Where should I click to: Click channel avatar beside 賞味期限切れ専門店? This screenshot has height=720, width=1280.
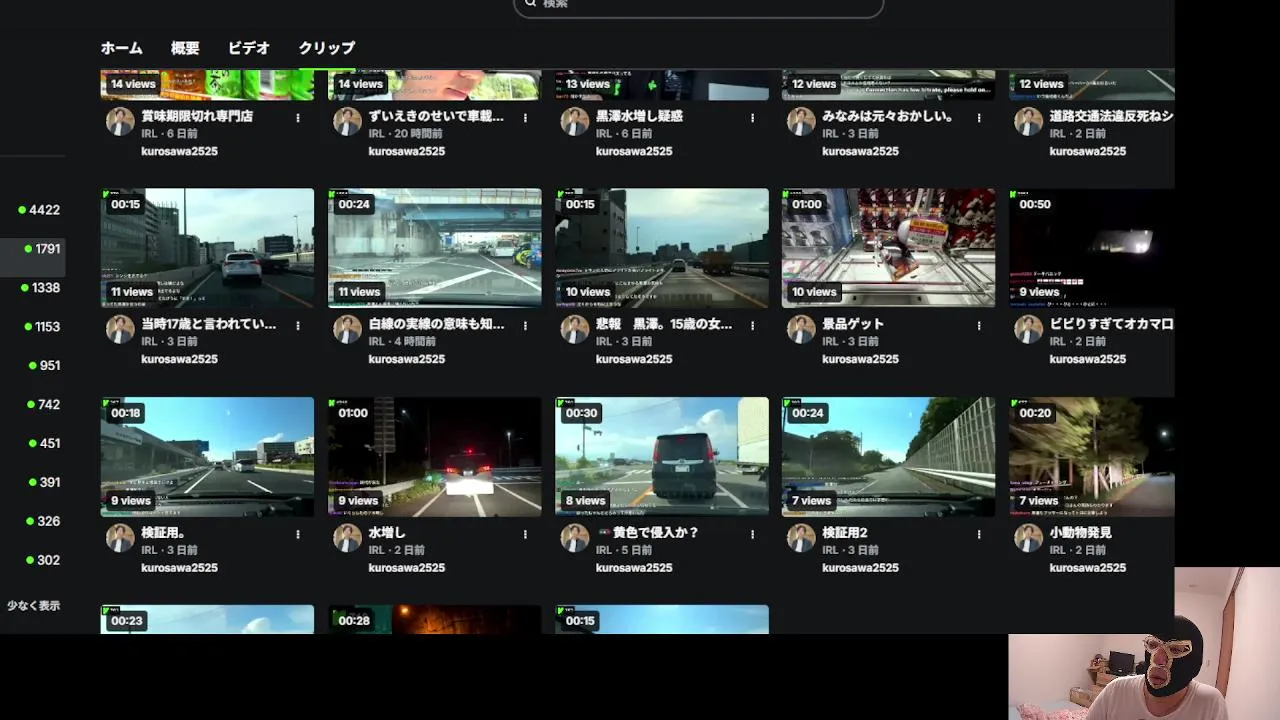(x=120, y=121)
